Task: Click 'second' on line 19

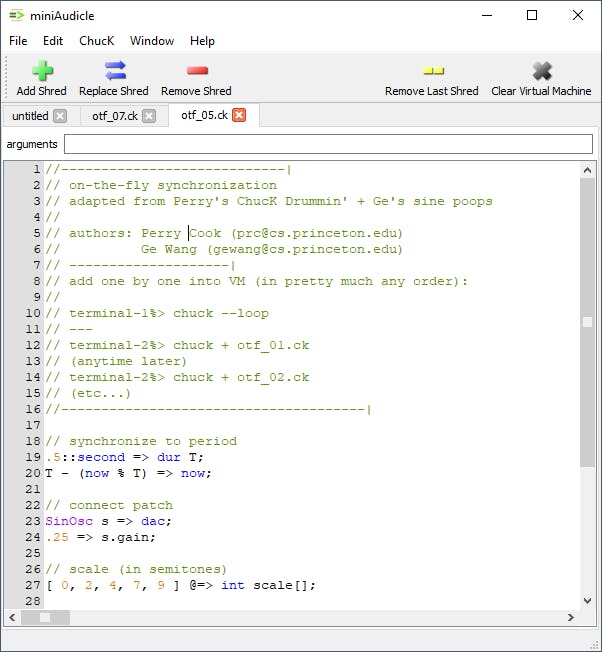Action: click(x=101, y=457)
